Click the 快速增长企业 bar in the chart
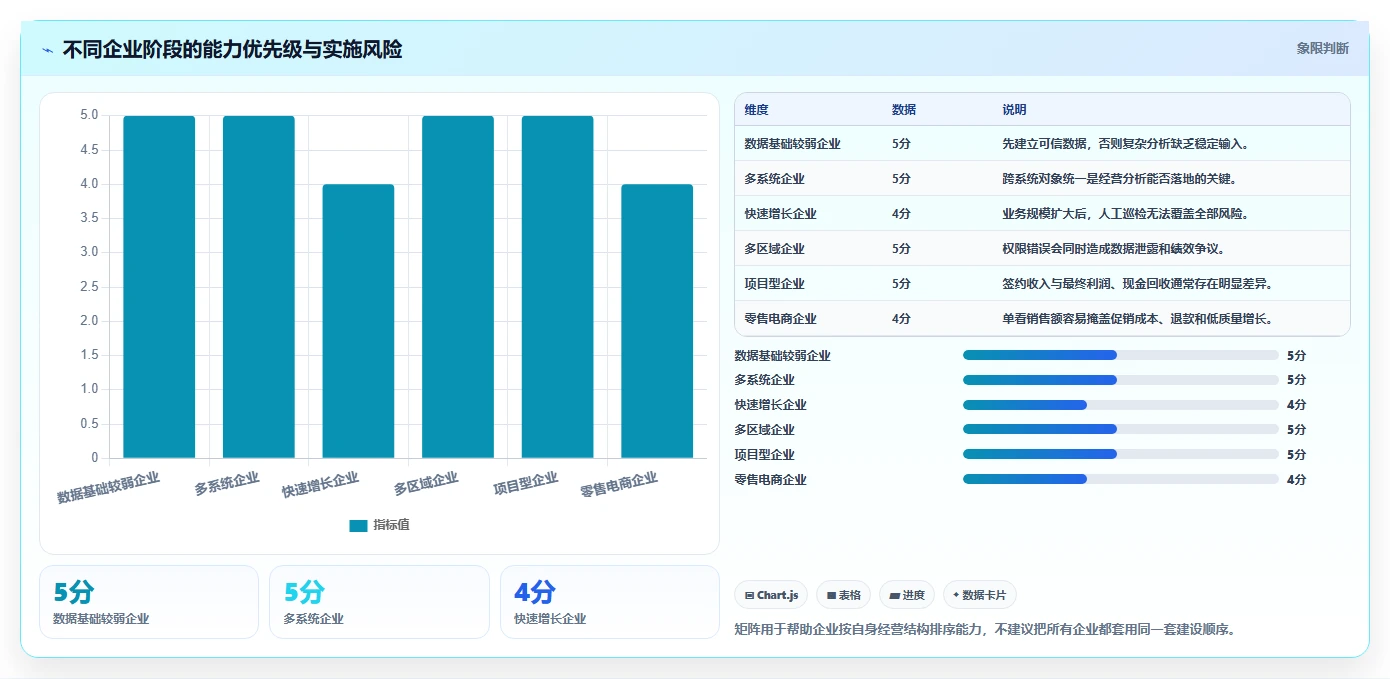1390x679 pixels. point(358,321)
